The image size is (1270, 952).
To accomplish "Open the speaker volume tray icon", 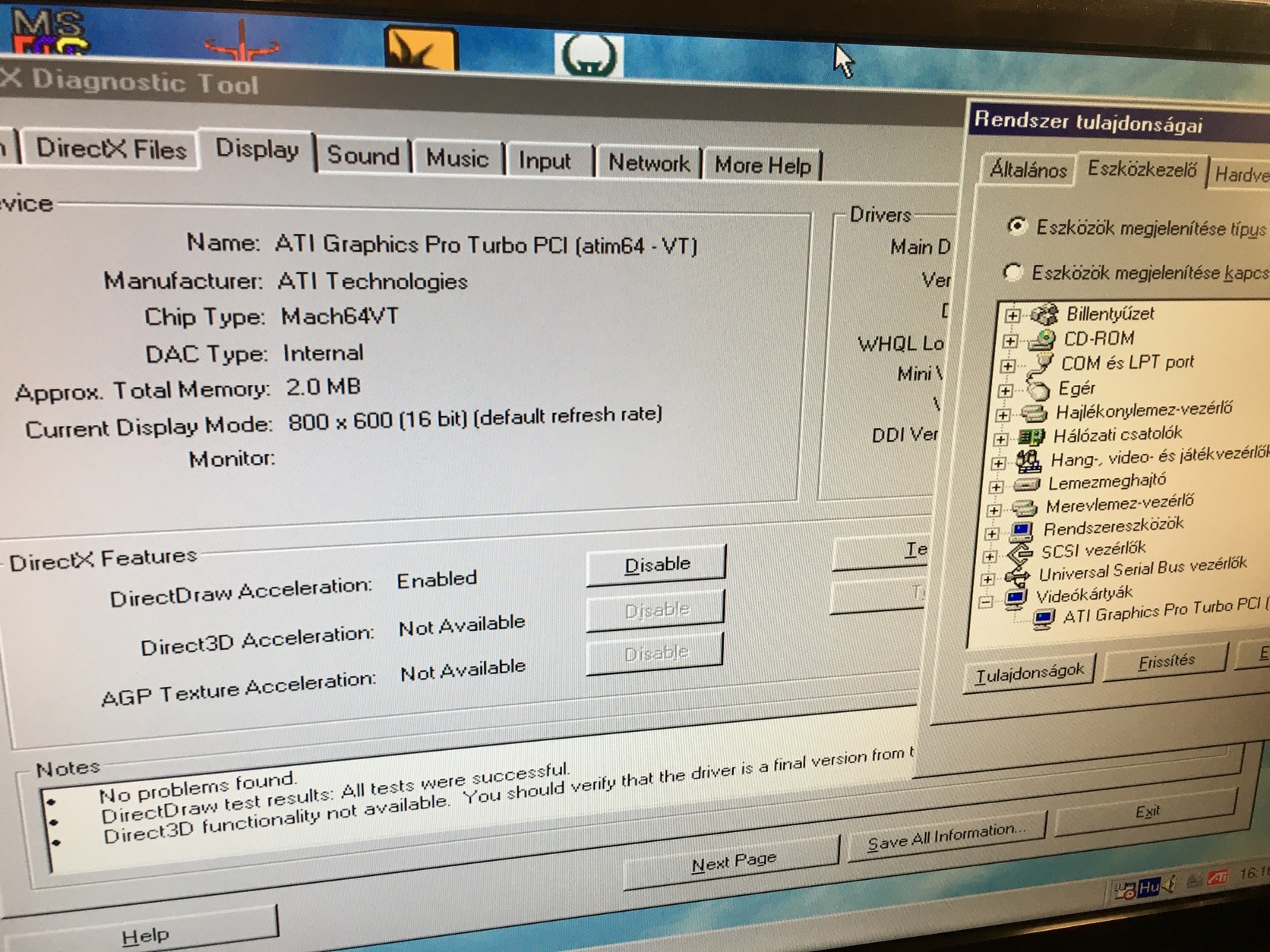I will (x=1170, y=884).
